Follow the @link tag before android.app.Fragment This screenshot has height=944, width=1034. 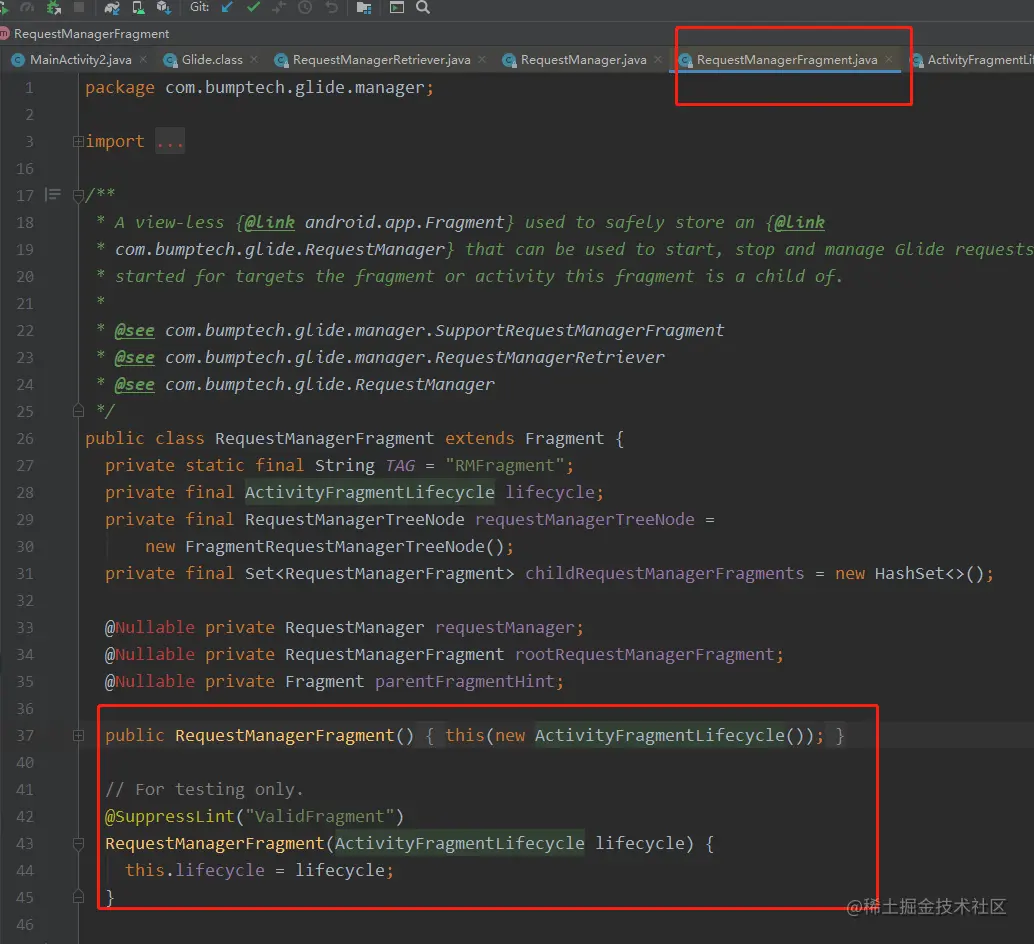(x=270, y=223)
